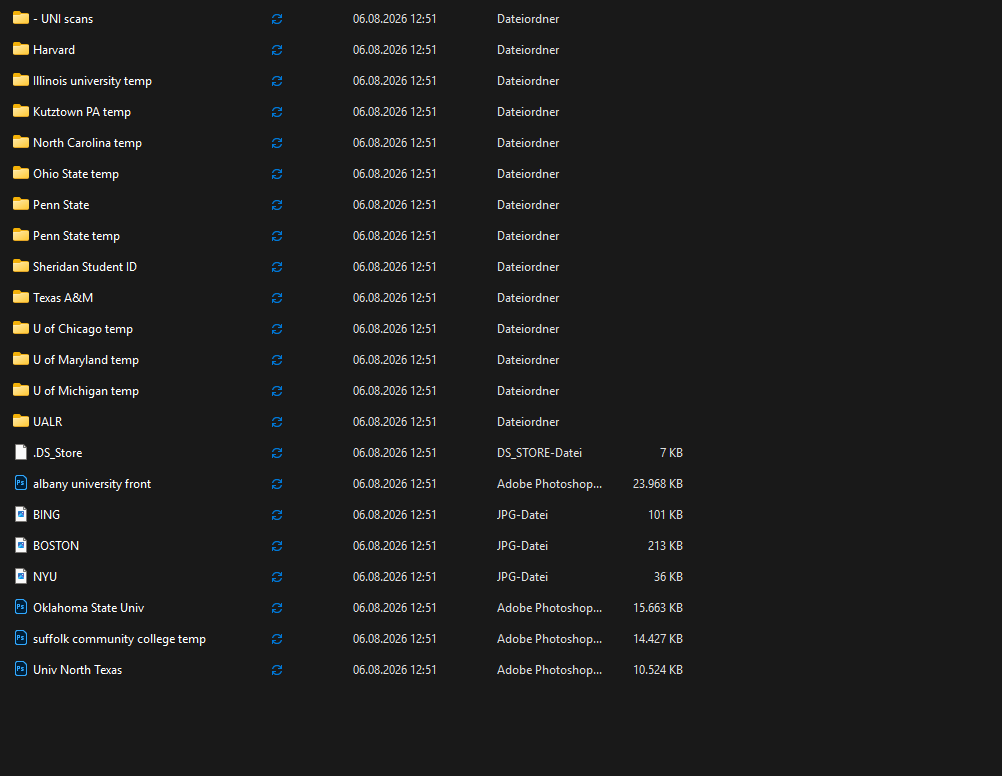Select the Sheridan Student ID folder icon
This screenshot has height=776, width=1002.
tap(20, 266)
